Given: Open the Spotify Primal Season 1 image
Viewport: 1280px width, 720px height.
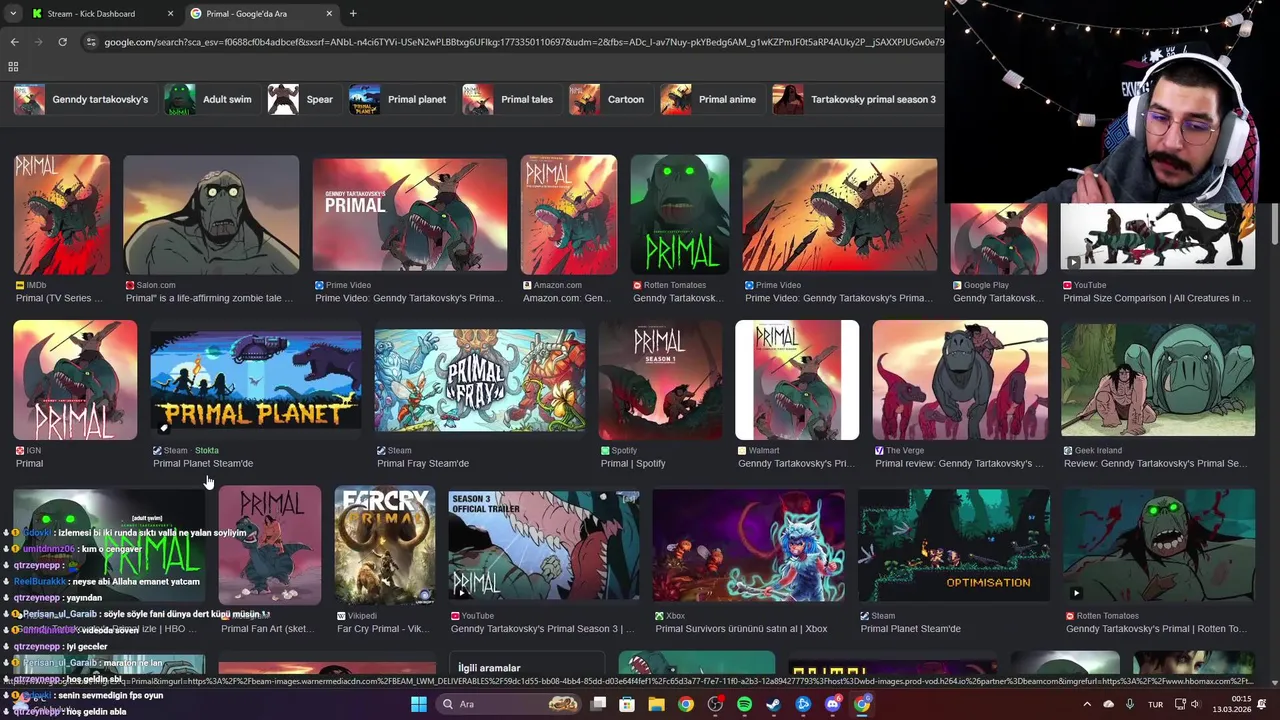Looking at the screenshot, I should (660, 380).
